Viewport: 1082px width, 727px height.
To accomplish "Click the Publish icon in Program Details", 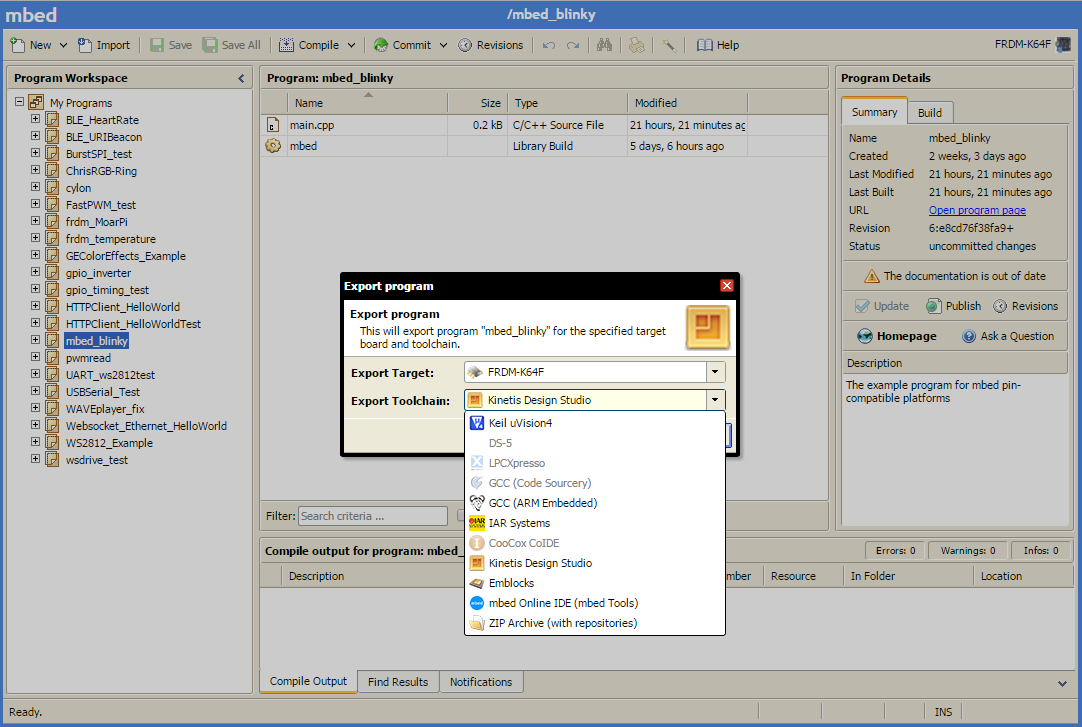I will (x=933, y=306).
